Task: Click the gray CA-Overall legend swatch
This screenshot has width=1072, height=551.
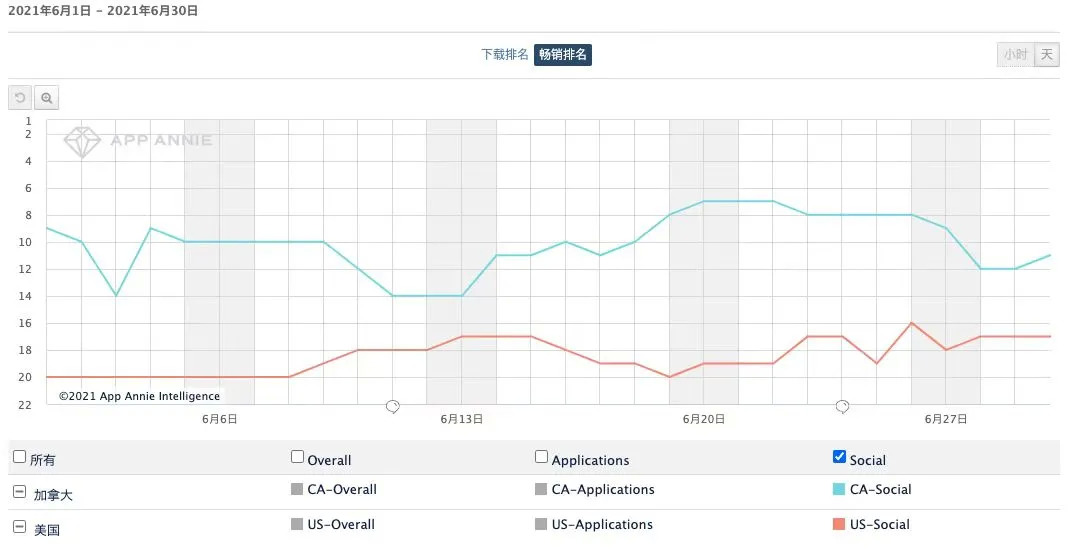Action: [297, 490]
